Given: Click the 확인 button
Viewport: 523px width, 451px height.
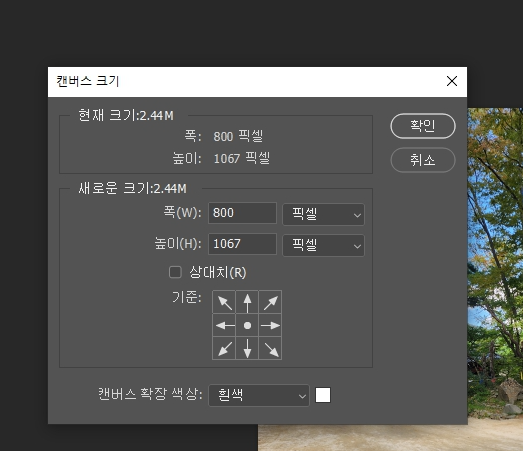Looking at the screenshot, I should (423, 126).
